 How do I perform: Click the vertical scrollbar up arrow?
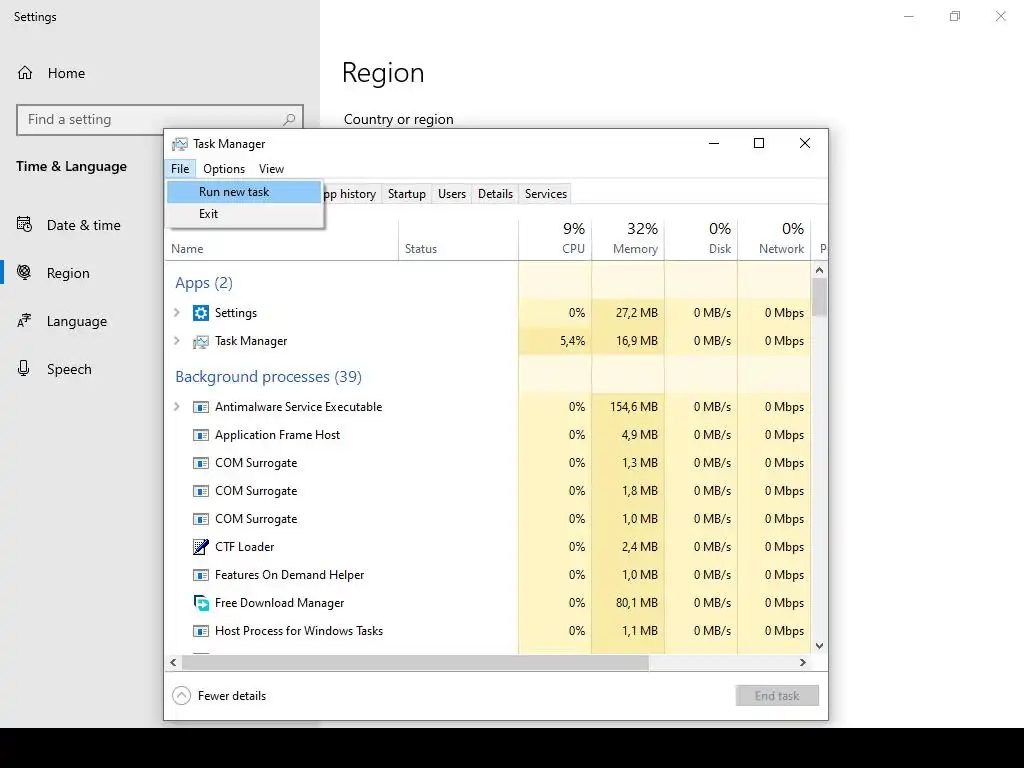click(820, 270)
